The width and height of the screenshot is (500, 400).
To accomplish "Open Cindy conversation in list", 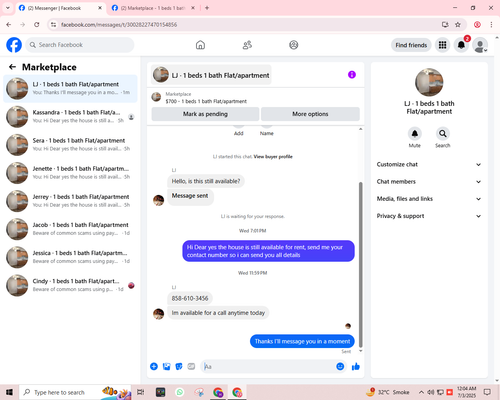I will pos(70,285).
